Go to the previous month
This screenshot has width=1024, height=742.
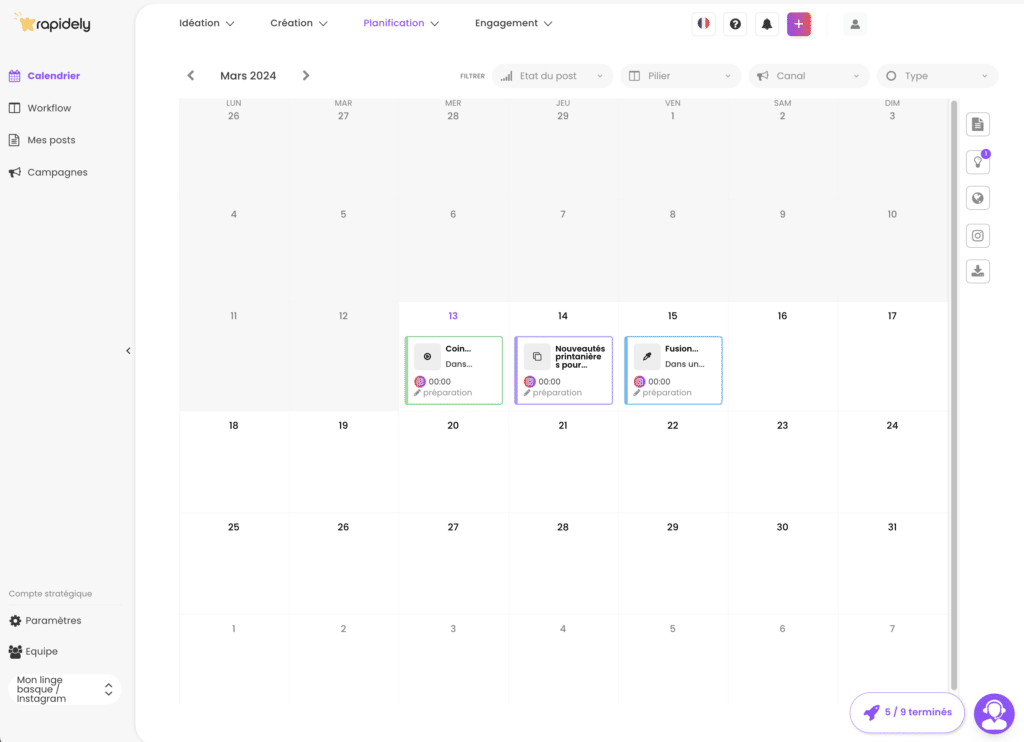[x=191, y=76]
